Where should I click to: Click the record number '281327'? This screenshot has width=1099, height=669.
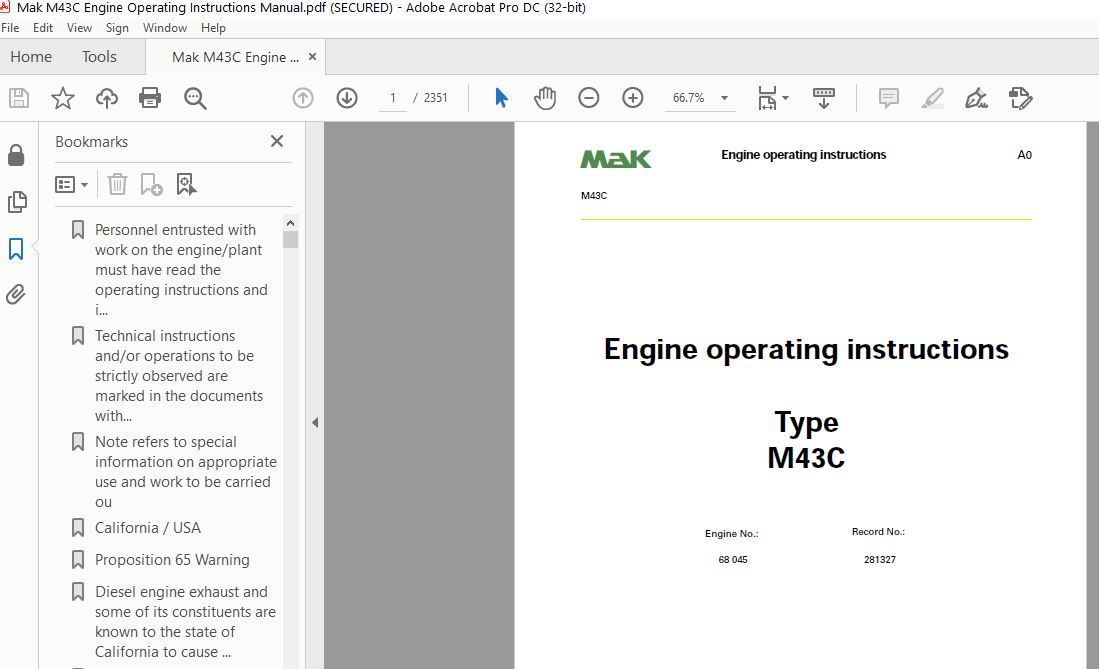880,560
